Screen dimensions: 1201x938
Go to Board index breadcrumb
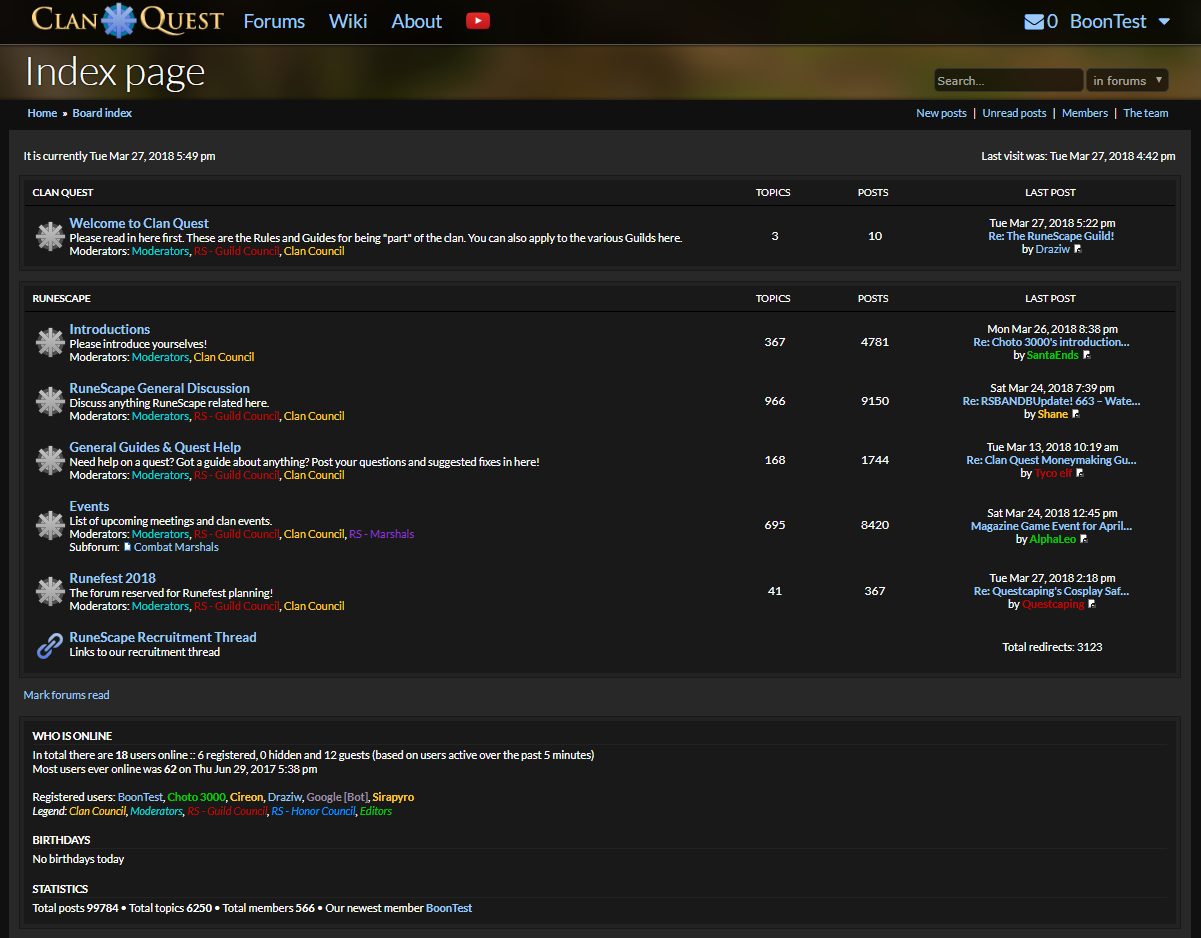pos(102,113)
